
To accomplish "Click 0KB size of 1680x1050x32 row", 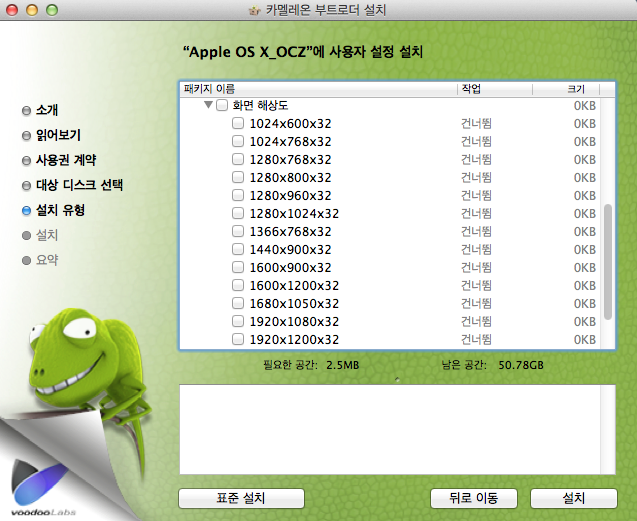I will click(585, 304).
